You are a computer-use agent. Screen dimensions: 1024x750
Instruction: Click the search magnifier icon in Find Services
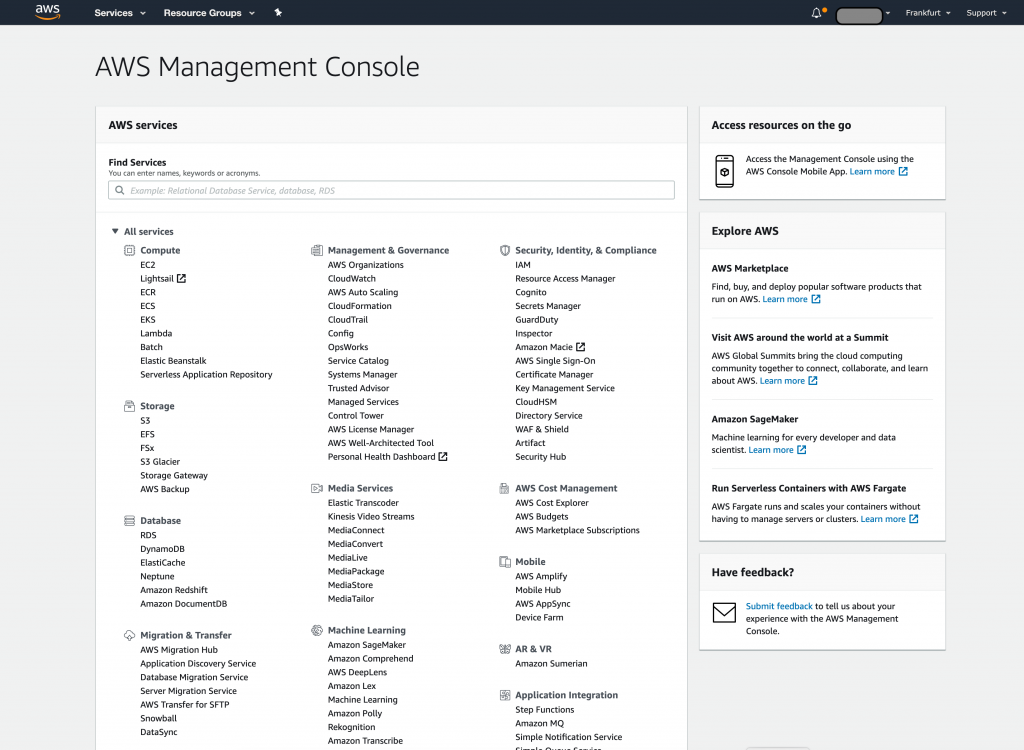[120, 190]
